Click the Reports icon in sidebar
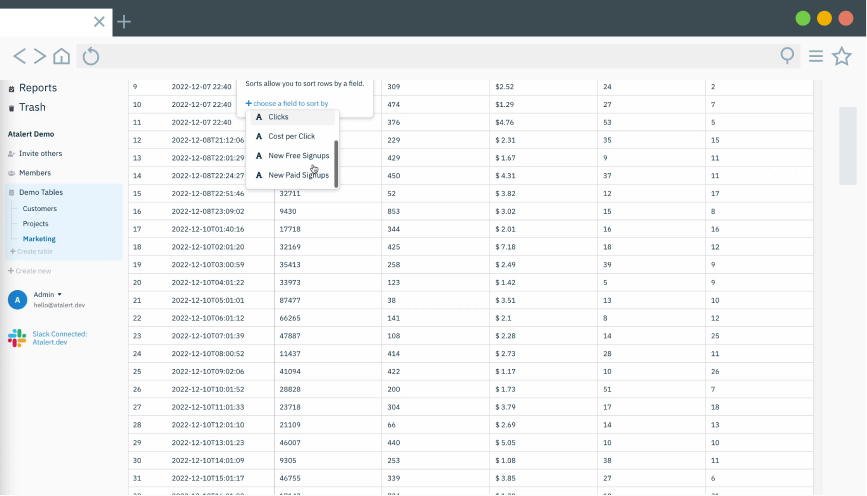This screenshot has height=496, width=867. pos(11,88)
